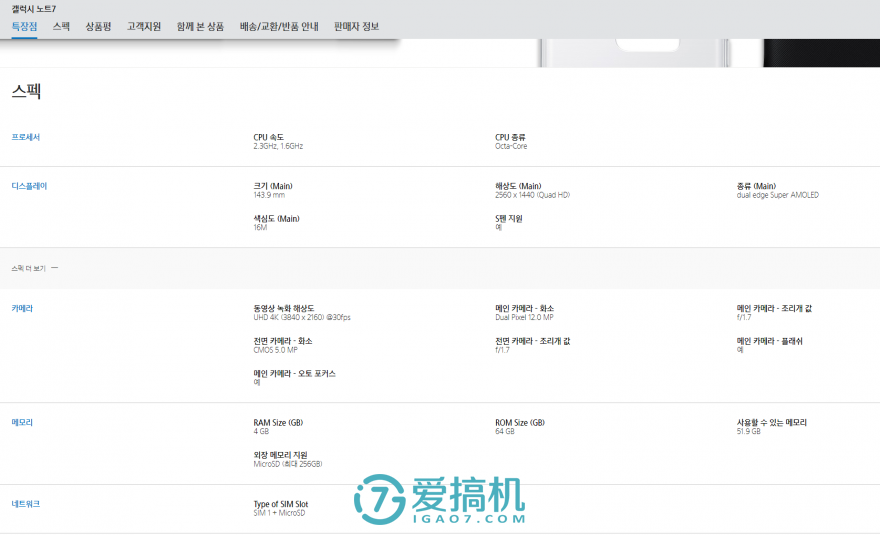Click the 메인 카메라 - 플래쉬 label
The height and width of the screenshot is (535, 880).
click(x=769, y=341)
